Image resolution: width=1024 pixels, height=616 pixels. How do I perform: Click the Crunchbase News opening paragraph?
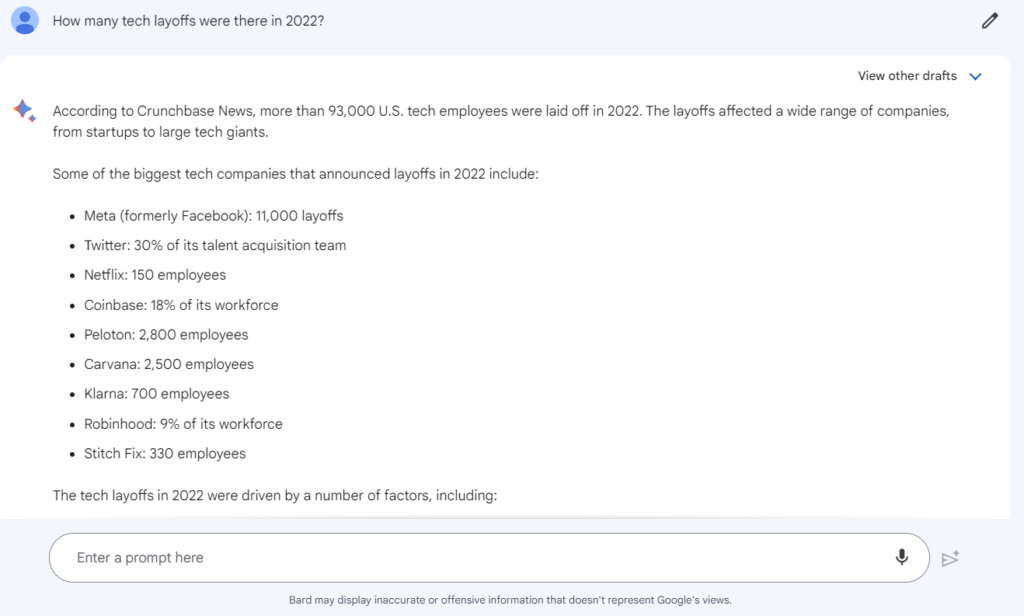click(x=500, y=121)
